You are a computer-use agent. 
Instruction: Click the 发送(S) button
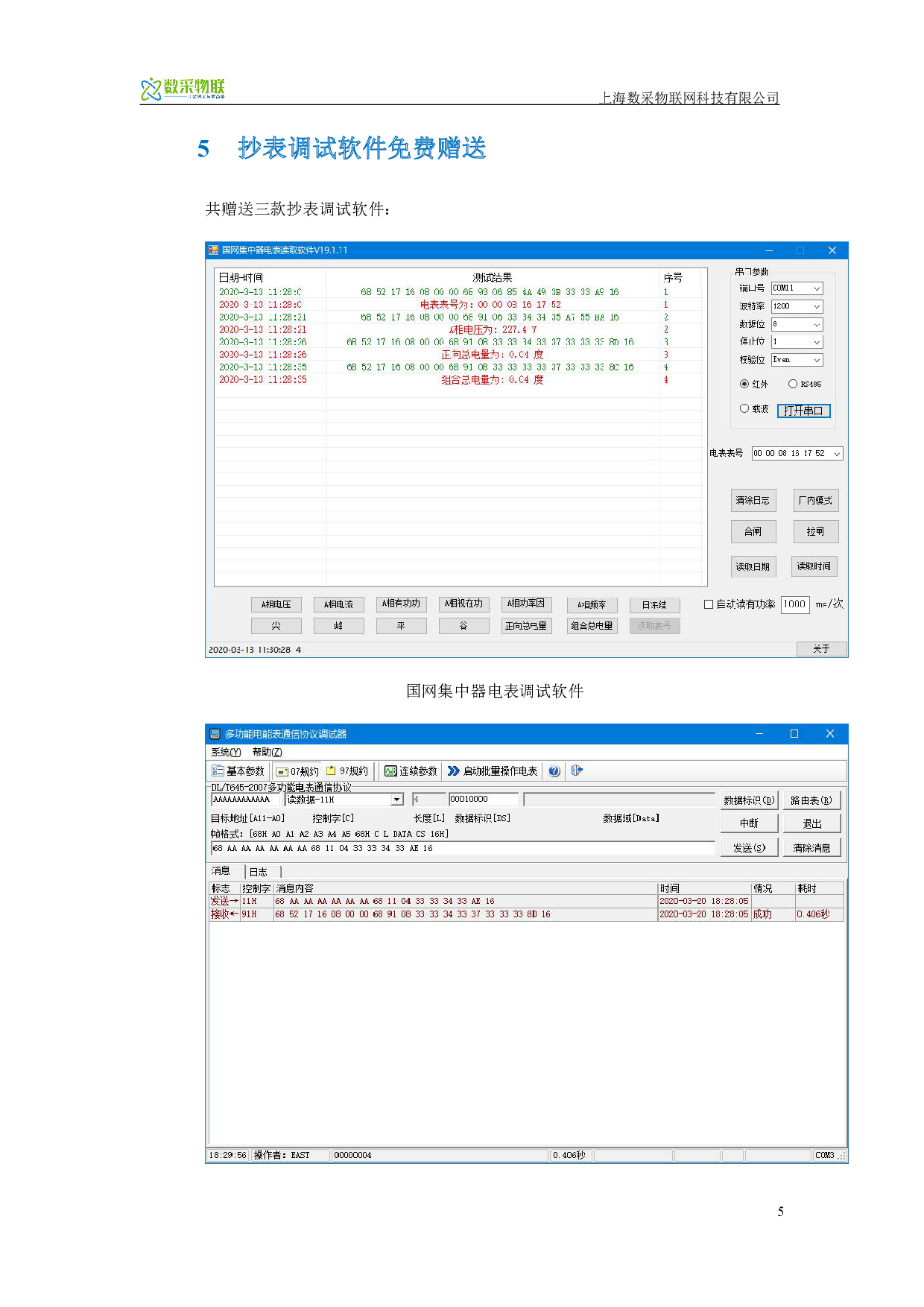click(749, 848)
